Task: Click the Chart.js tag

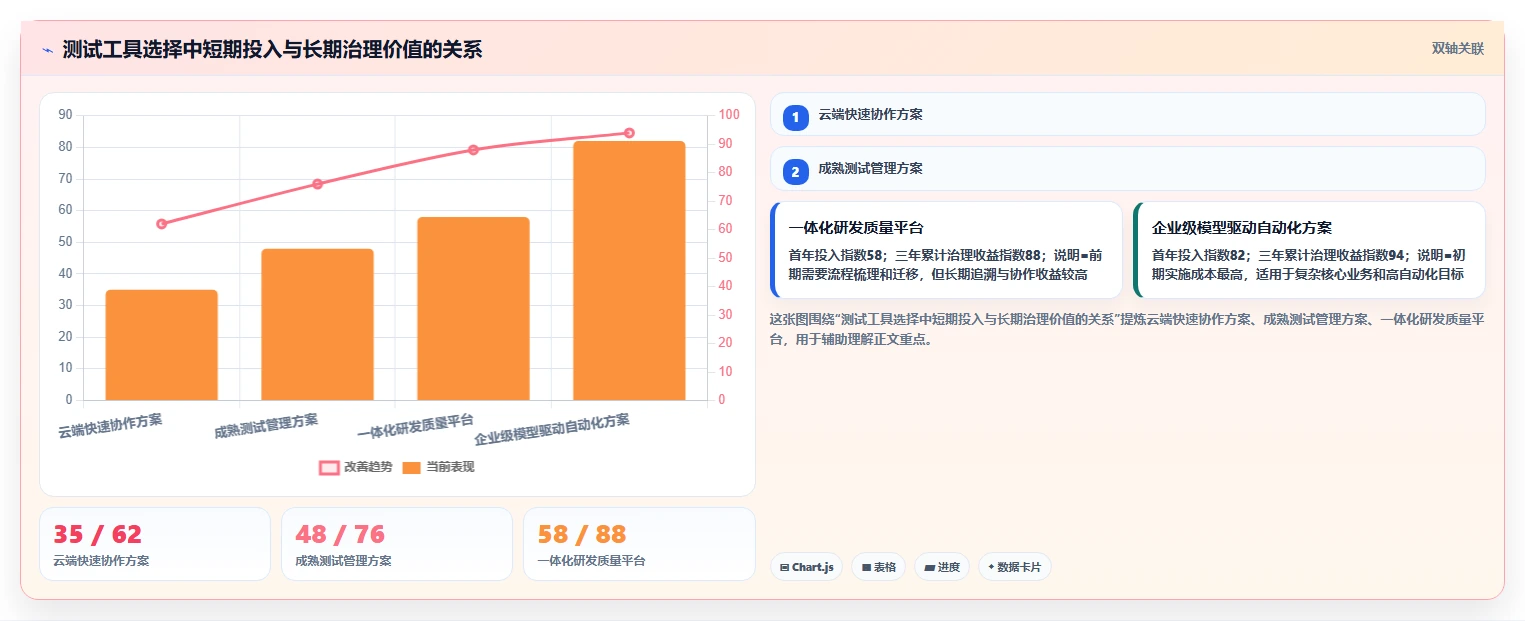Action: [x=806, y=567]
